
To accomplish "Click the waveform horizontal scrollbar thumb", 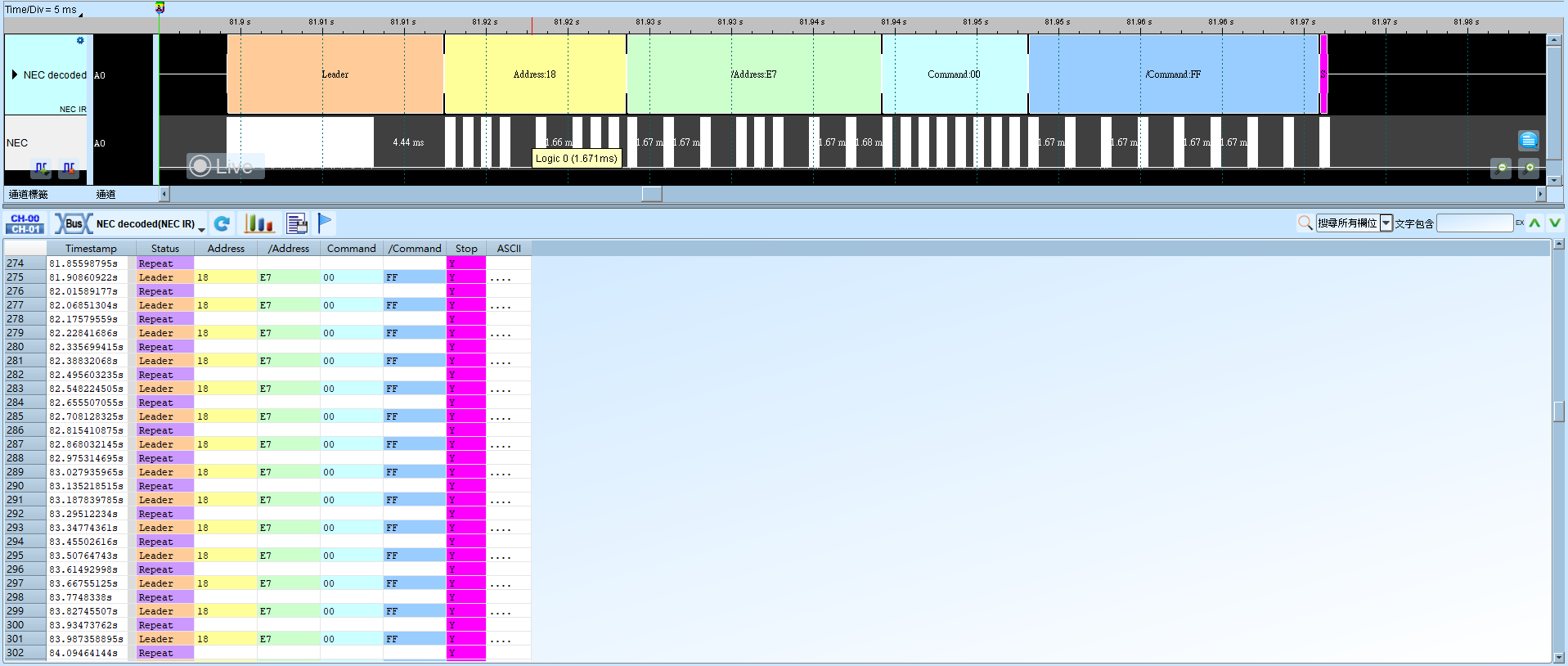I will [x=652, y=194].
